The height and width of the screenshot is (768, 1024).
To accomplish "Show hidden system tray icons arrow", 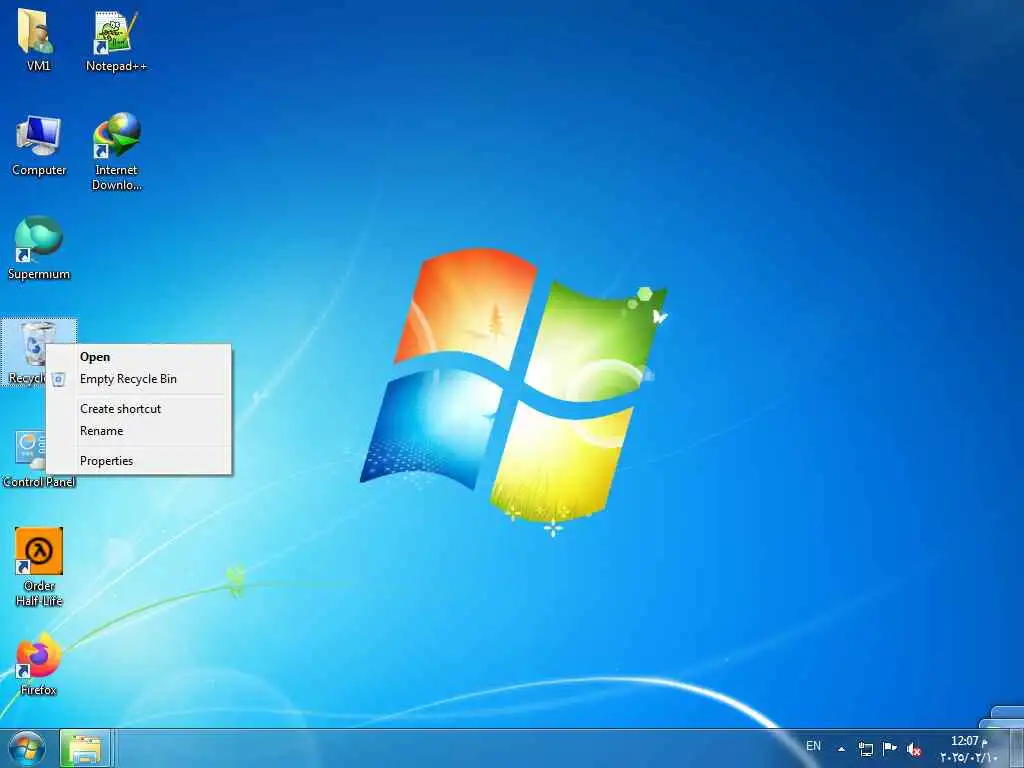I will pyautogui.click(x=841, y=749).
